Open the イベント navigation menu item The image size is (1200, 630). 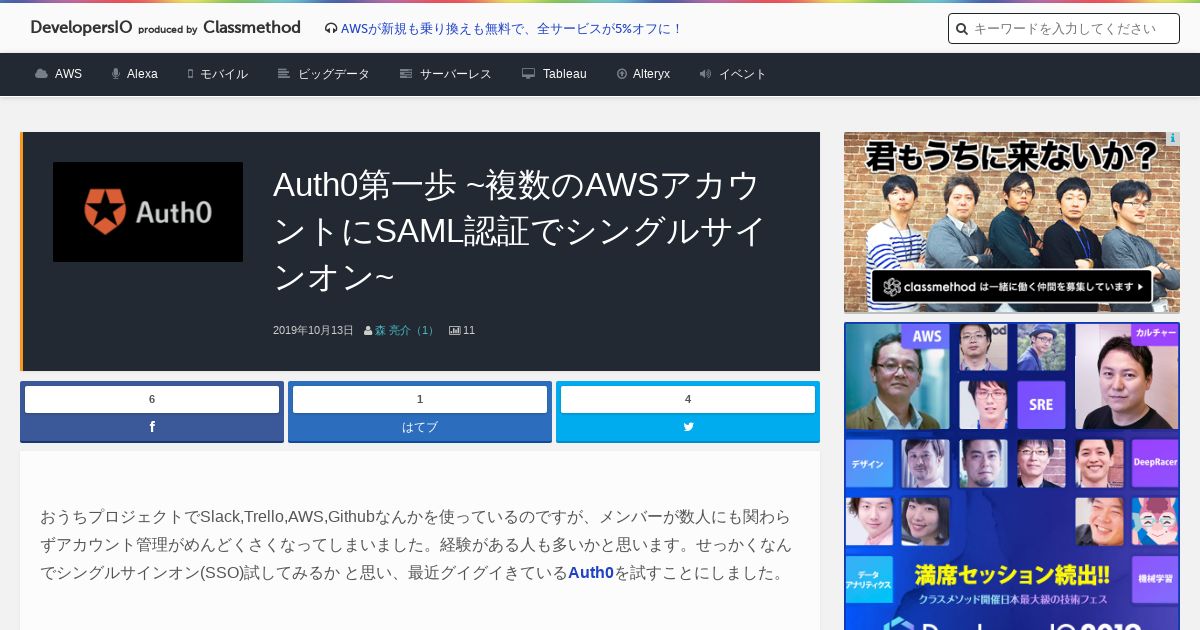[x=743, y=74]
